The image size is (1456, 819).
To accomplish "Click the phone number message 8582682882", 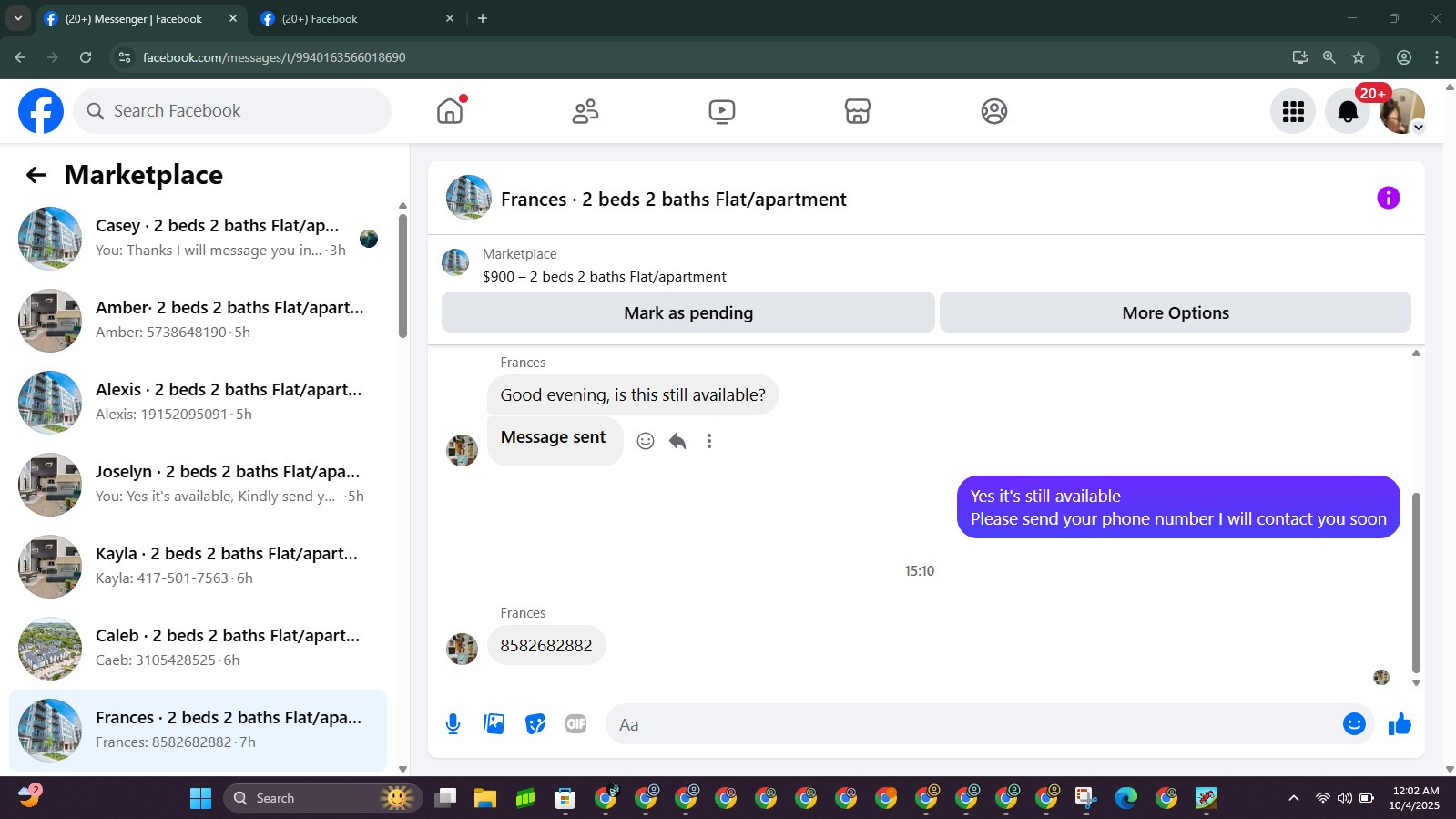I will coord(546,645).
